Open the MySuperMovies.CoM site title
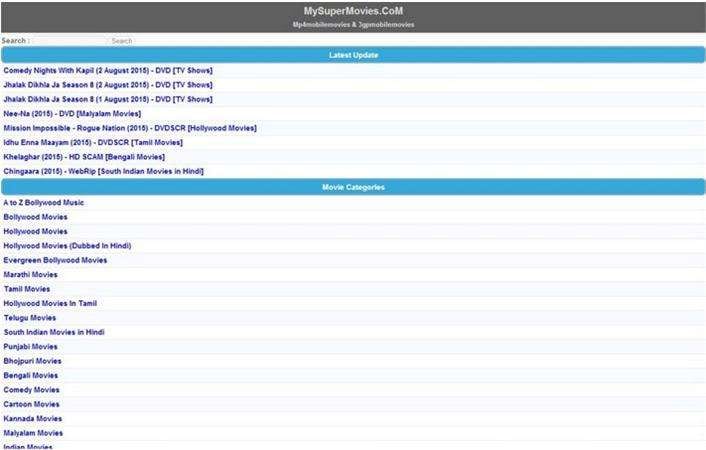Screen dimensions: 706x450 click(353, 11)
